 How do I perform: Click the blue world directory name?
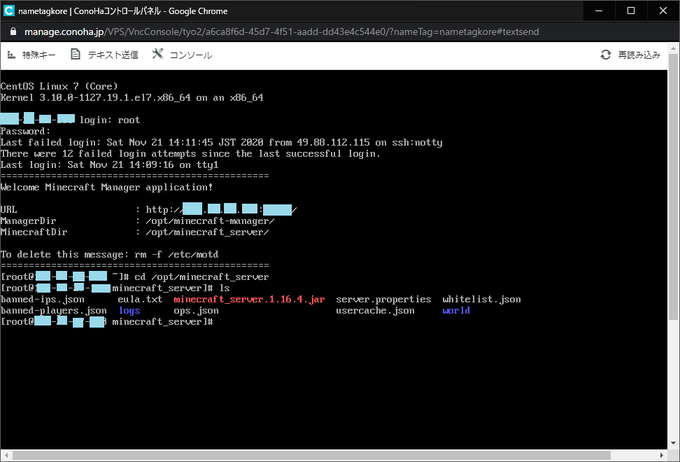click(456, 311)
